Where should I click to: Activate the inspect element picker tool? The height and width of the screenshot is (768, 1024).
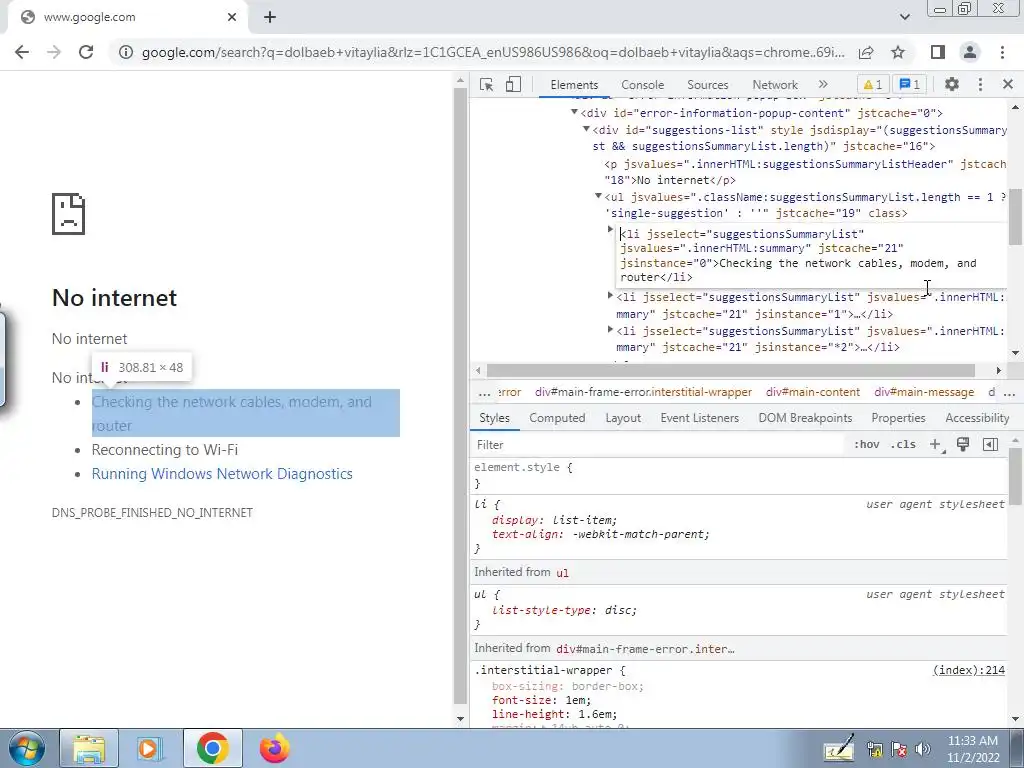[487, 85]
